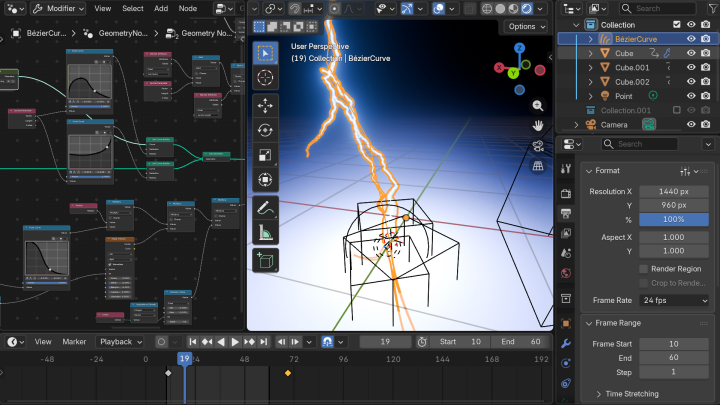Screen dimensions: 720x405
Task: Click the resolution percentage 100% slider
Action: [675, 219]
